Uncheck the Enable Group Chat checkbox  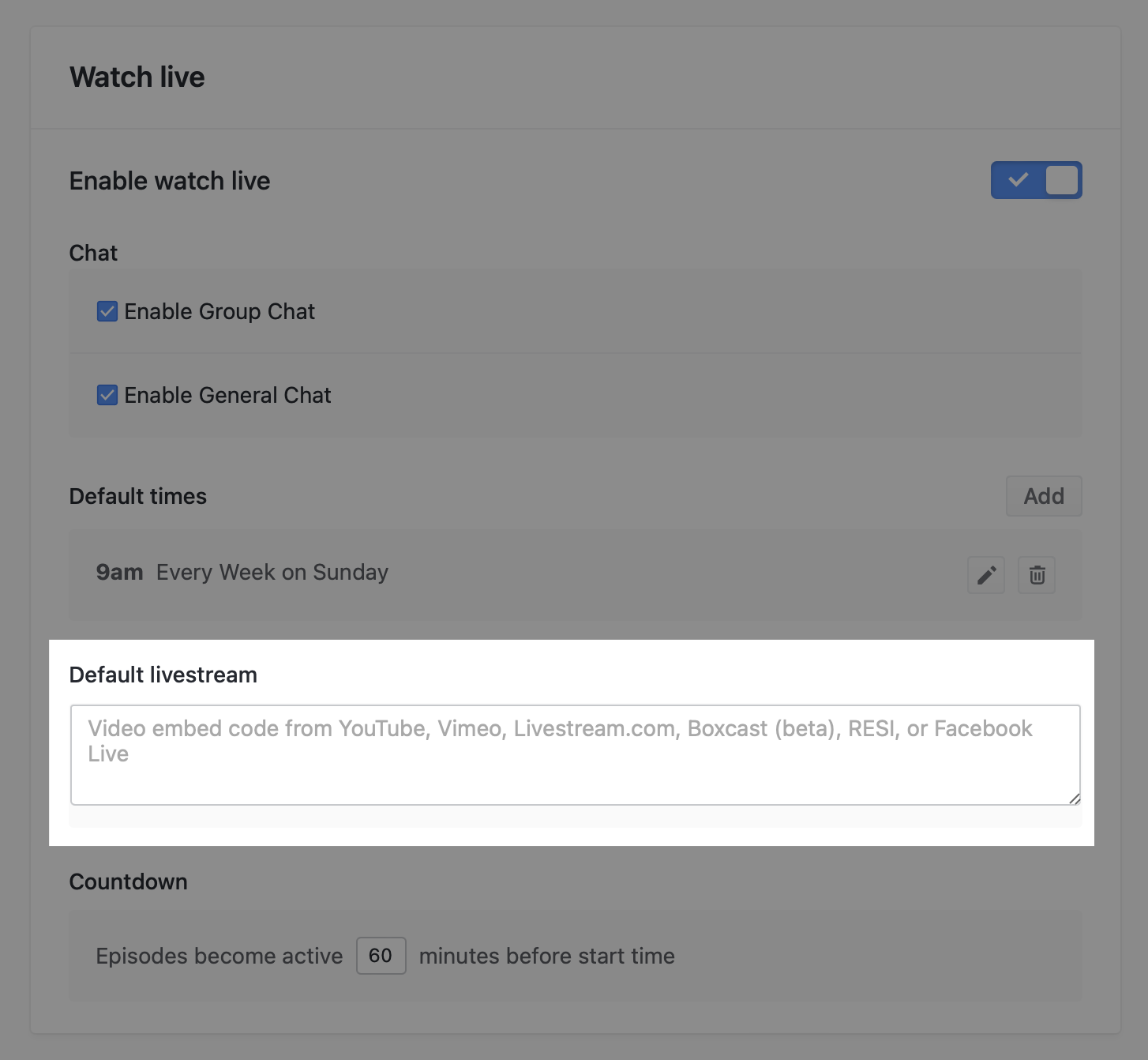(x=107, y=311)
